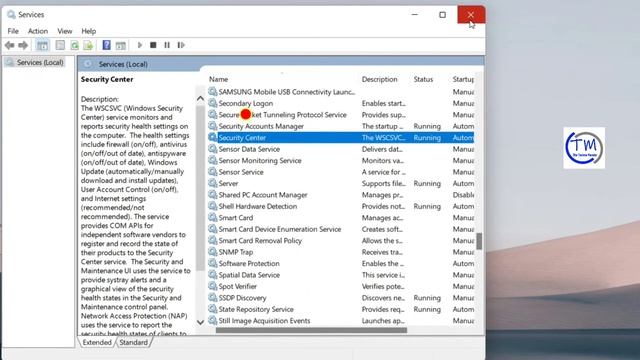The width and height of the screenshot is (640, 360).
Task: Click the horizontal scrollbar under the services list
Action: pyautogui.click(x=311, y=330)
